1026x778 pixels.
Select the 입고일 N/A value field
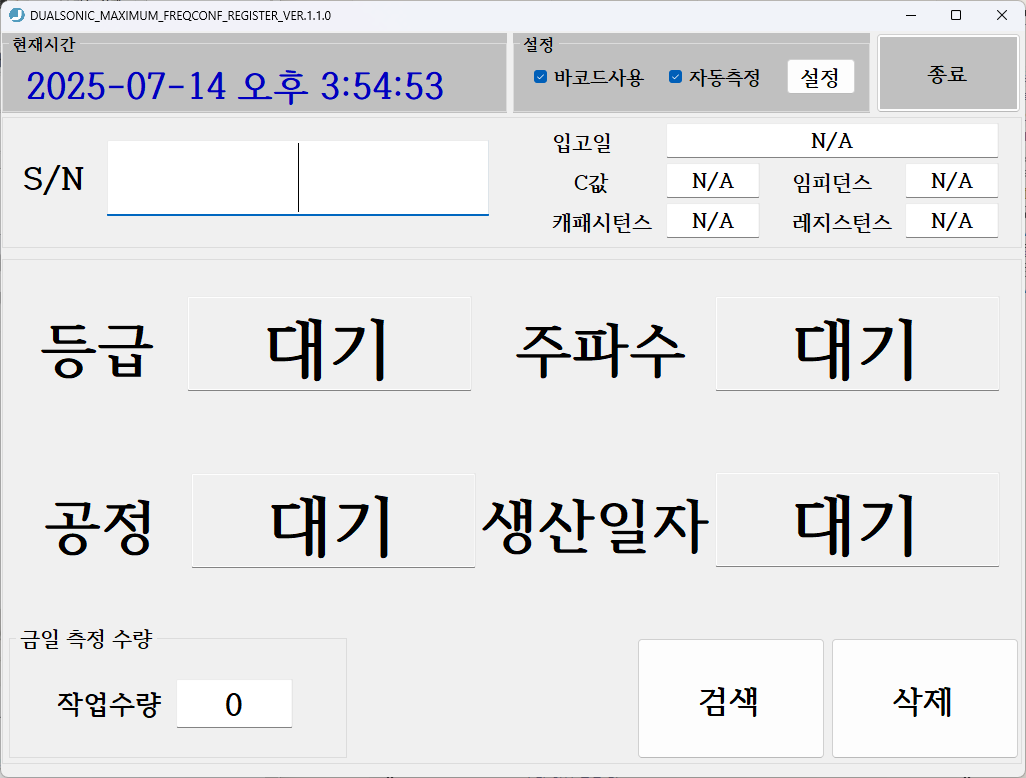(x=831, y=140)
